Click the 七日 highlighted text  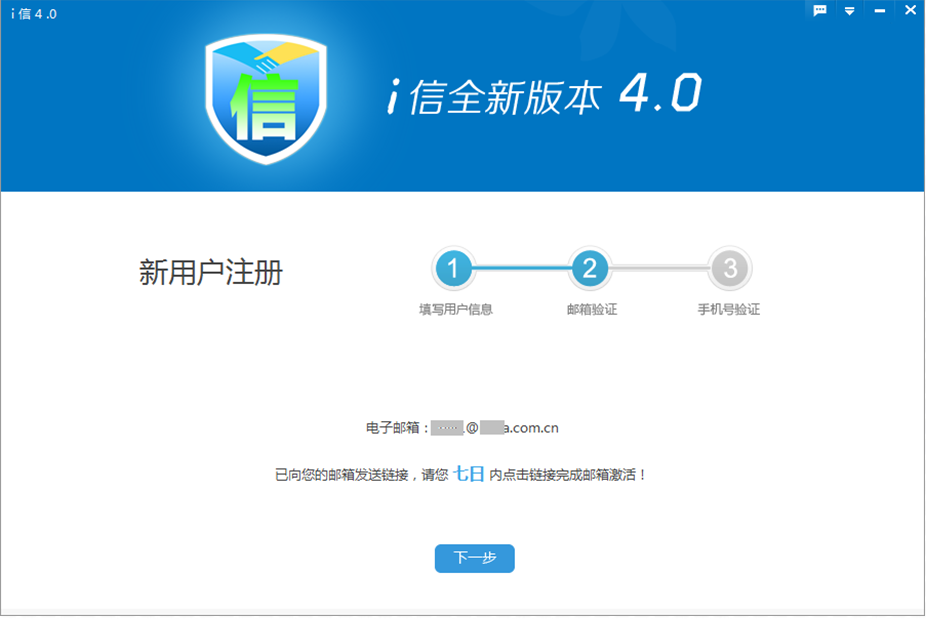(x=469, y=474)
